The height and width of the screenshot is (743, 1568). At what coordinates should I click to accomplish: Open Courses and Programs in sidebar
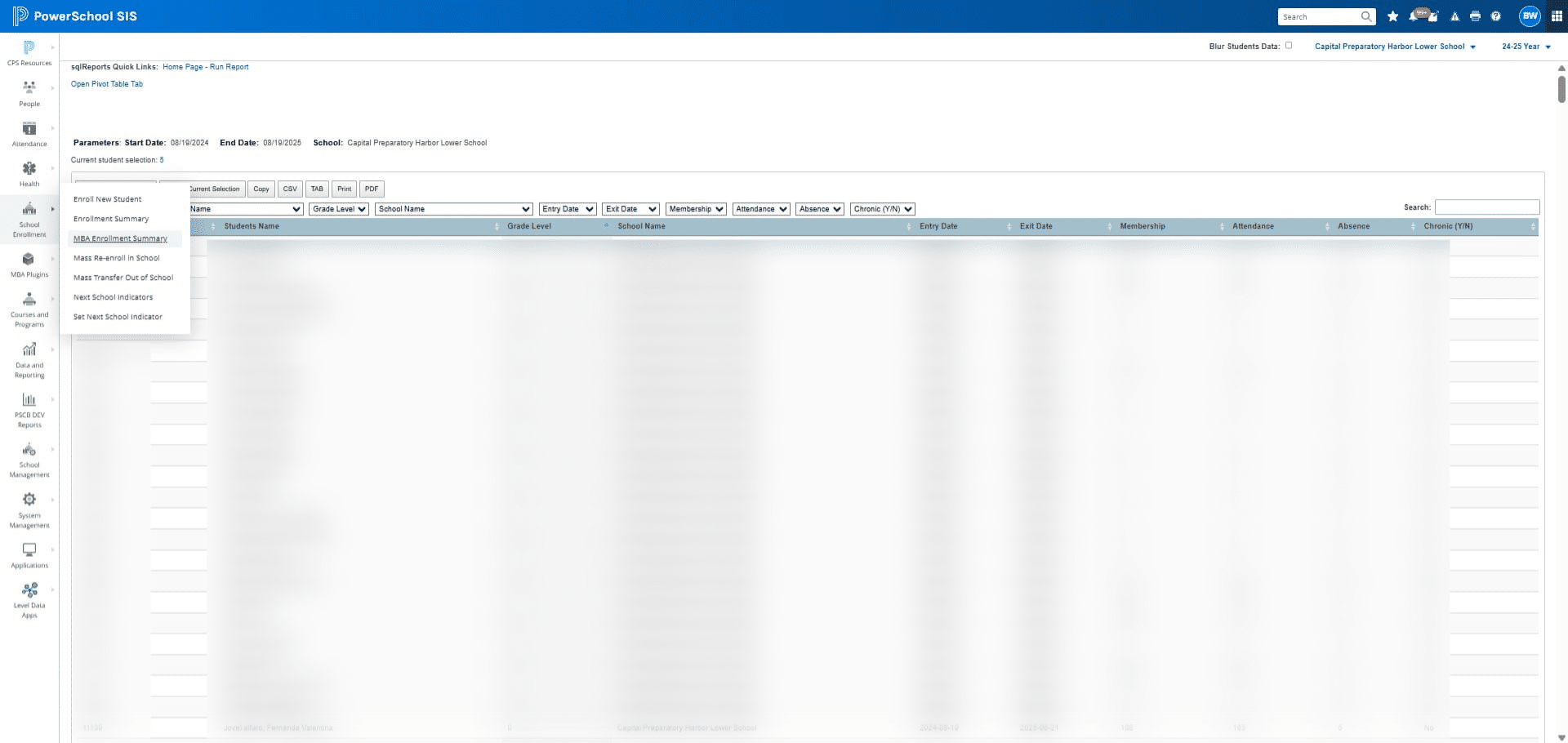pos(29,310)
